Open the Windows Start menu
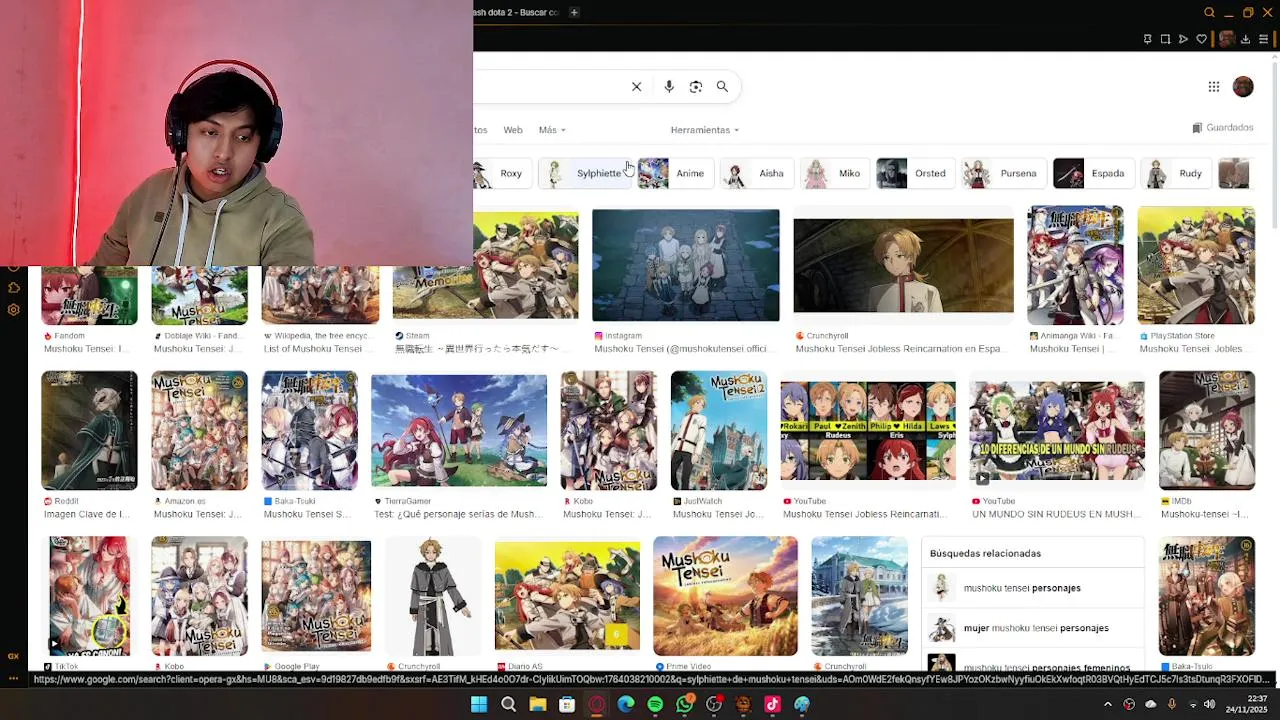 tap(479, 704)
